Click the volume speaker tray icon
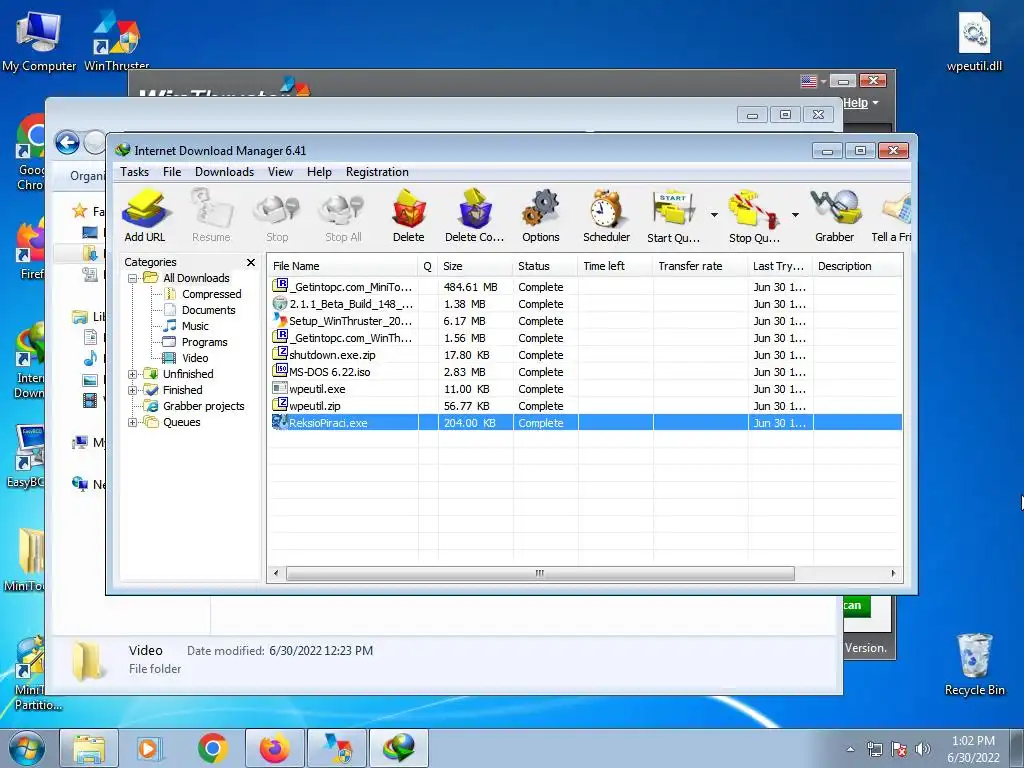This screenshot has height=768, width=1024. point(923,749)
